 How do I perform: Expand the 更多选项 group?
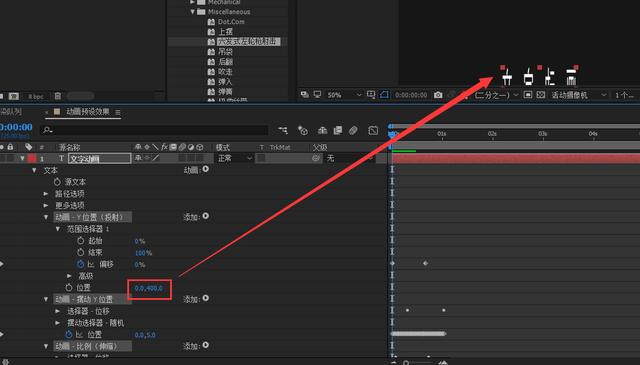point(46,205)
